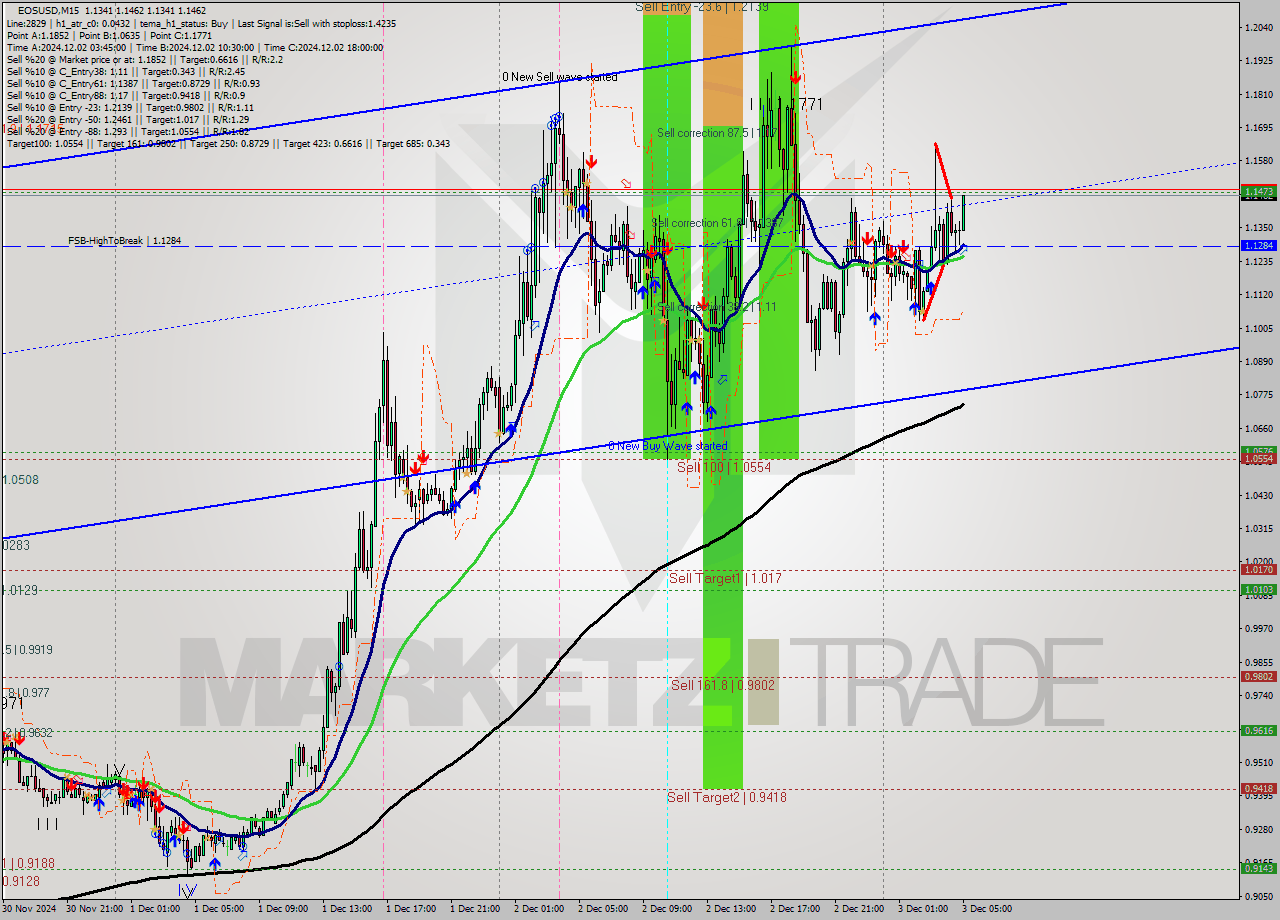
Task: Click the 'Time A:2024.12.02 03:45:00' line
Action: pyautogui.click(x=195, y=47)
